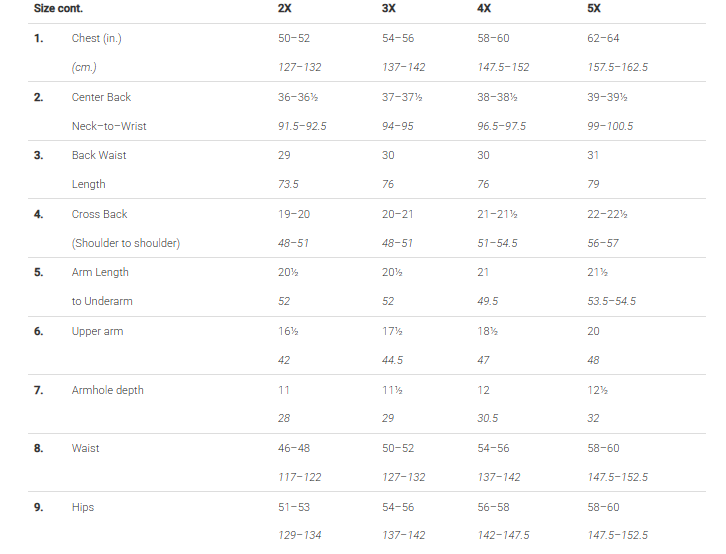Click the Waist row label
Viewport: 726px width, 554px height.
point(85,448)
